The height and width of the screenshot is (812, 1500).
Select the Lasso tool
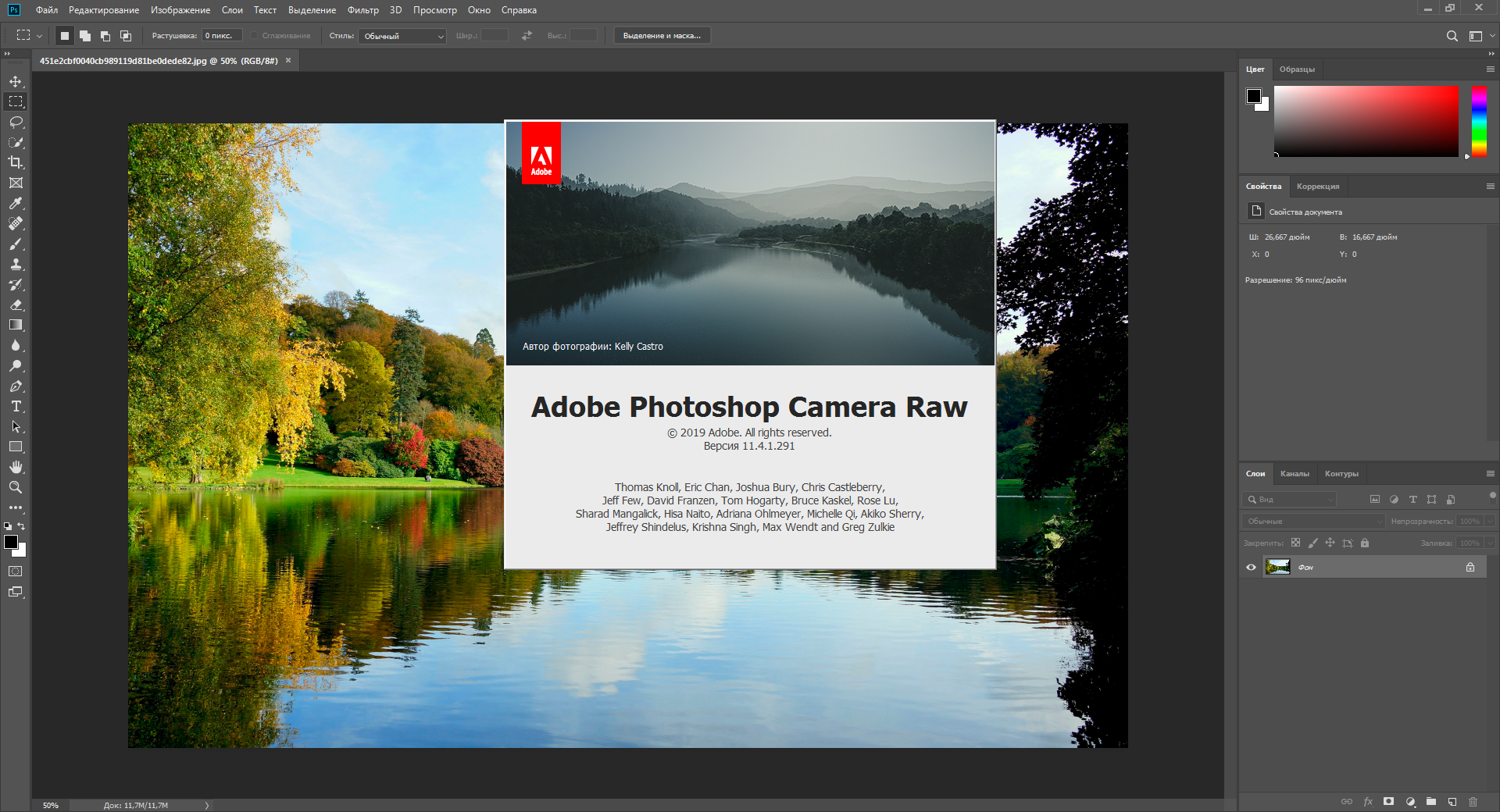click(x=16, y=122)
